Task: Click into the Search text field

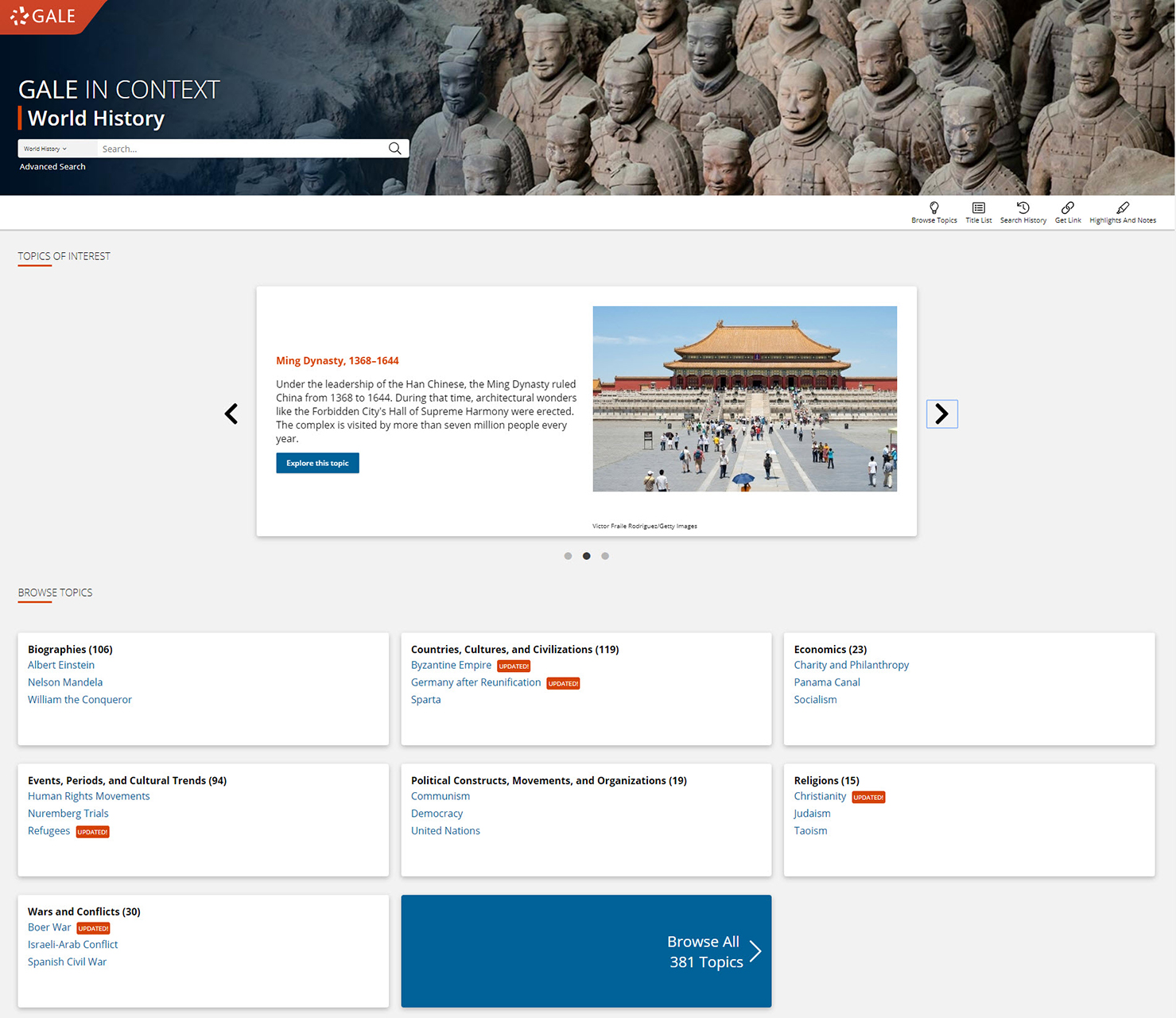Action: point(242,149)
